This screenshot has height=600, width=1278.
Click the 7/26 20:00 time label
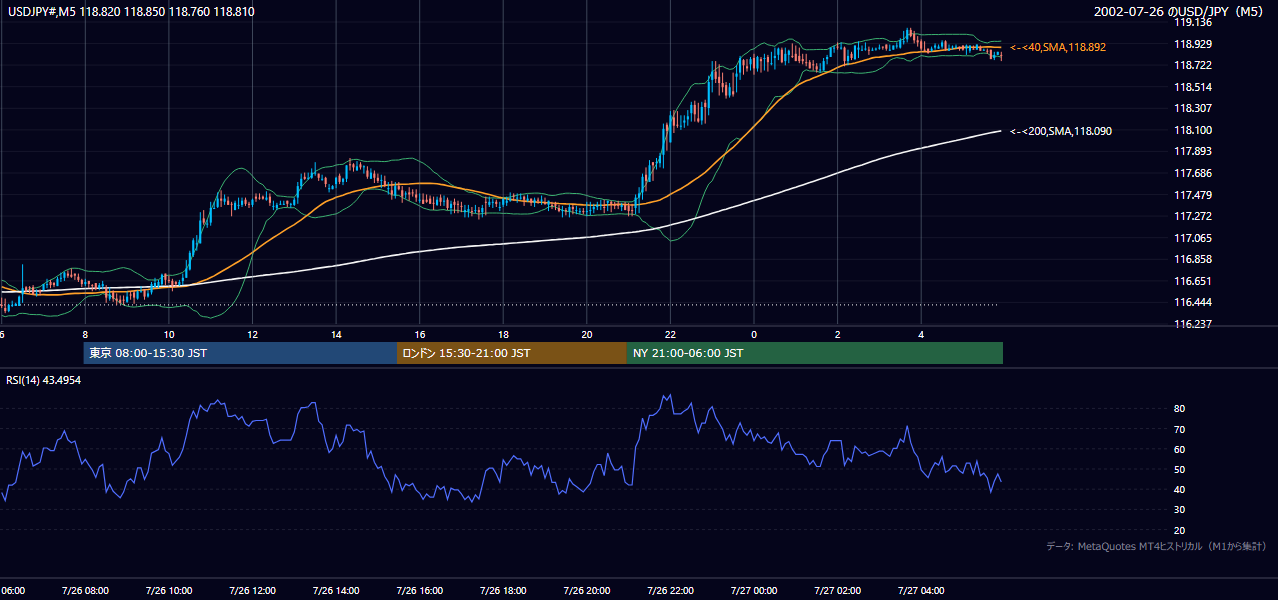(587, 591)
